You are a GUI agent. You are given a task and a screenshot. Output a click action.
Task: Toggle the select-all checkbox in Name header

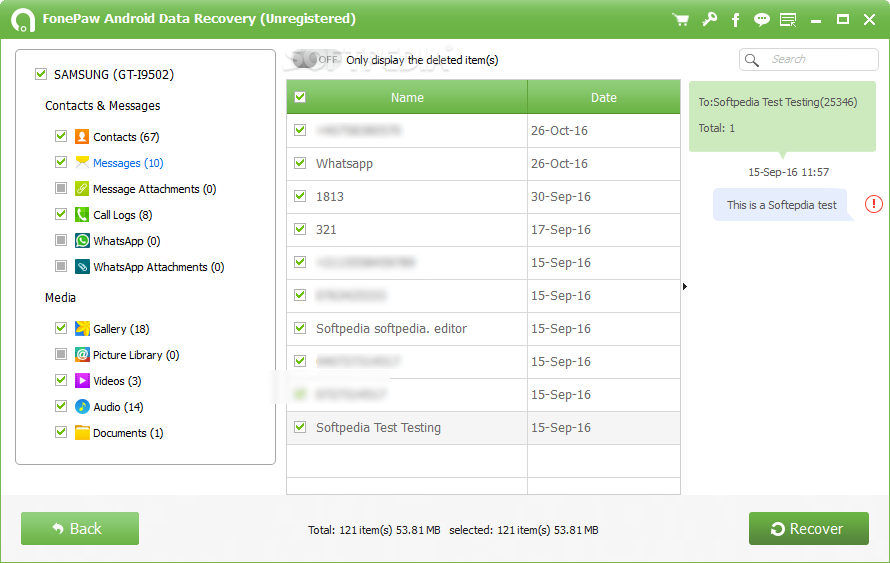coord(300,97)
